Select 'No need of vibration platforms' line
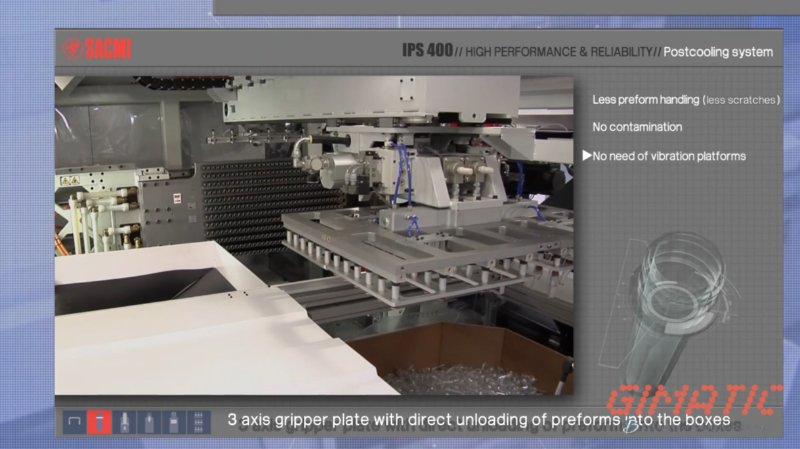Viewport: 800px width, 449px height. [669, 156]
